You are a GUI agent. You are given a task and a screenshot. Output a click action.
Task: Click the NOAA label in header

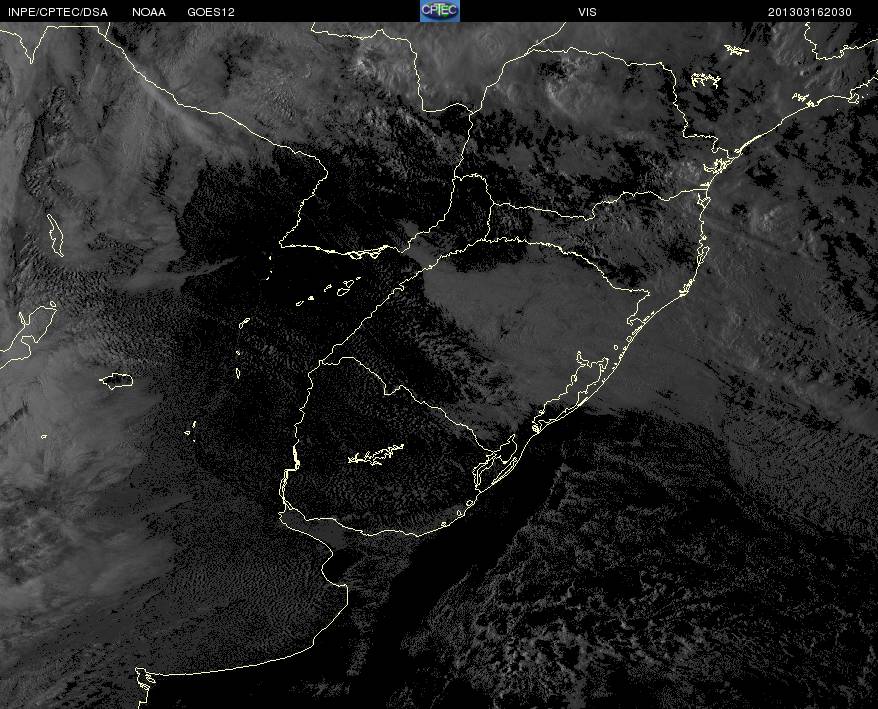[149, 12]
